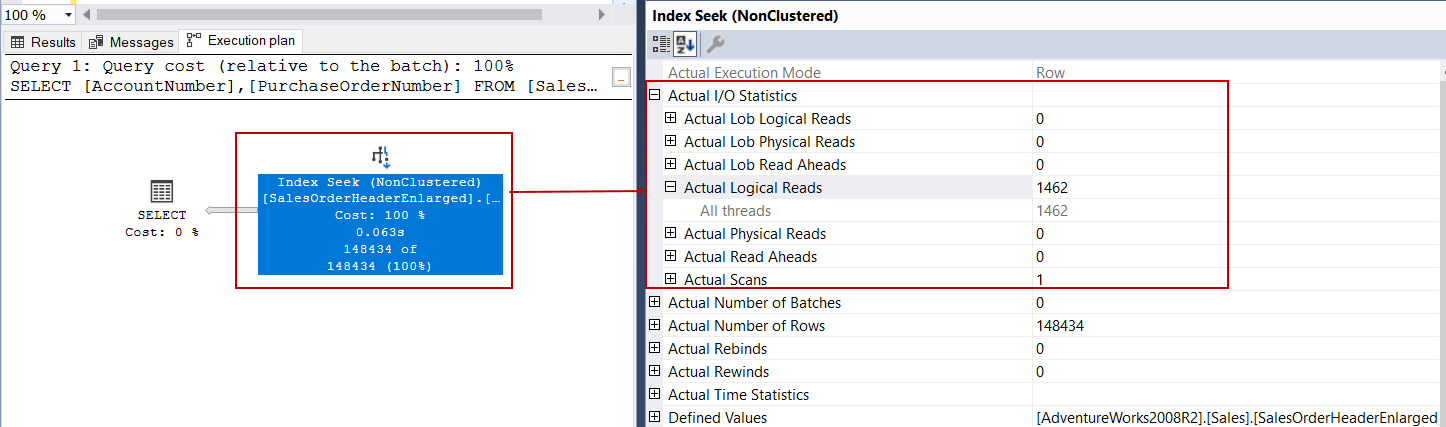Collapse the Actual Logical Reads row
This screenshot has height=427, width=1446.
coord(671,188)
